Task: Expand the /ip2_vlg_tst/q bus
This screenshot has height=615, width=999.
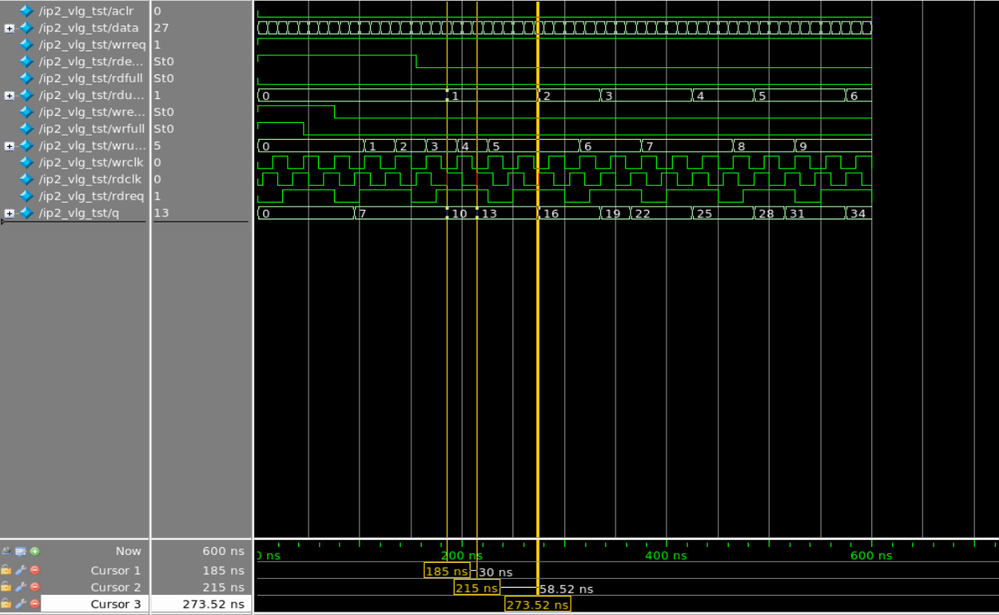Action: 9,213
